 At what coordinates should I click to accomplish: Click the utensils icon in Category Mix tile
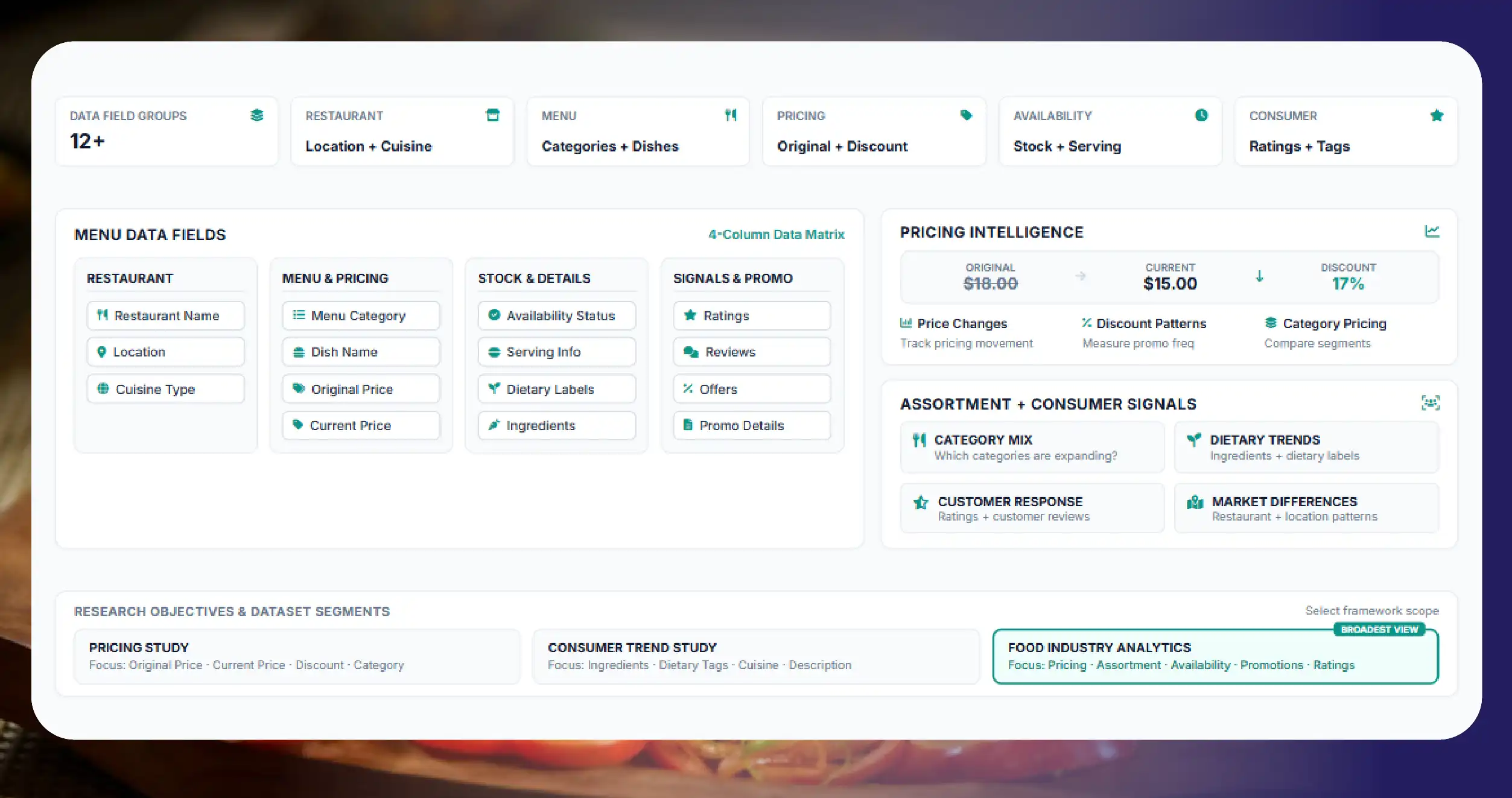920,440
